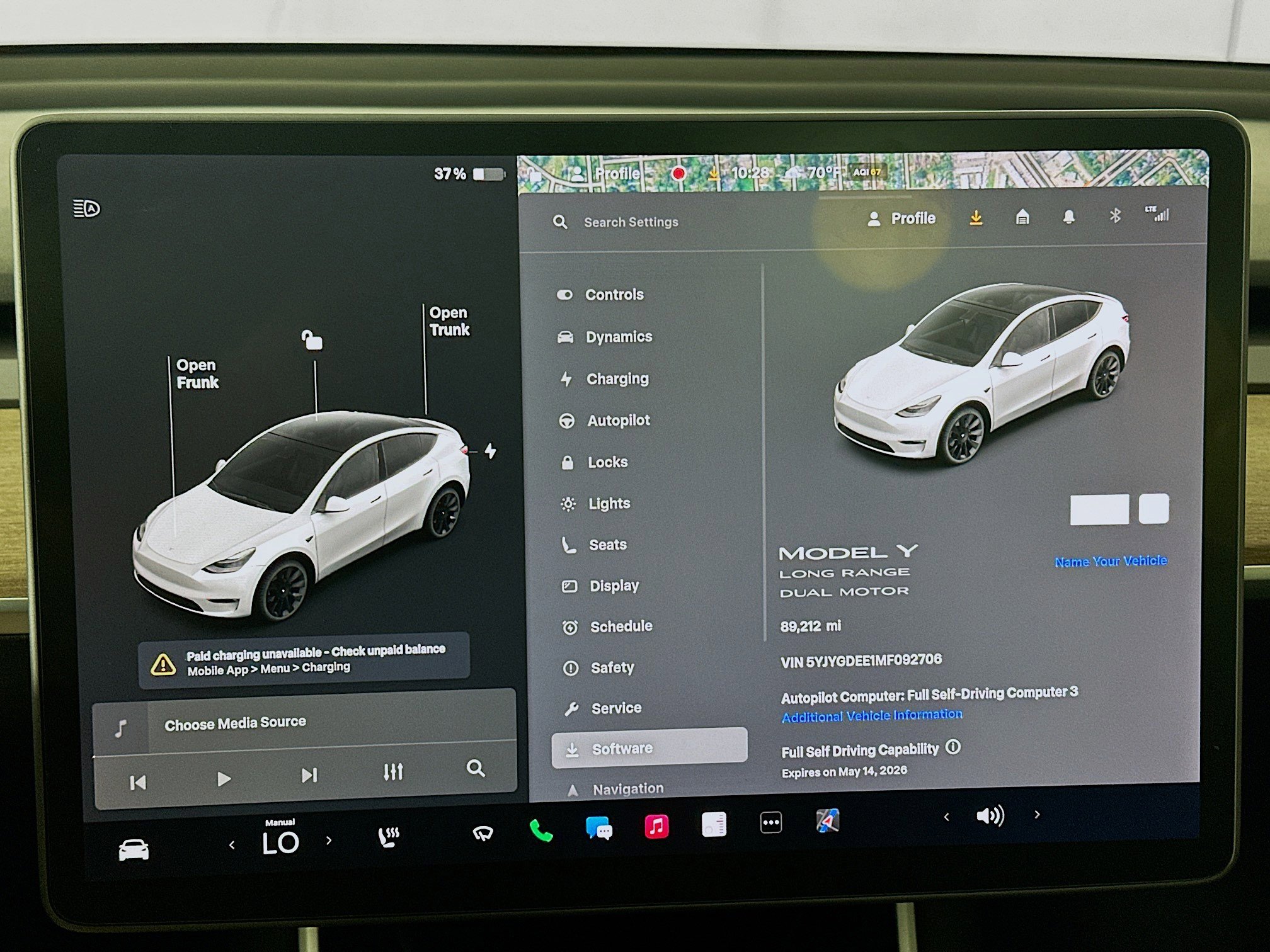This screenshot has width=1270, height=952.
Task: Select Choose Media Source
Action: pos(235,723)
